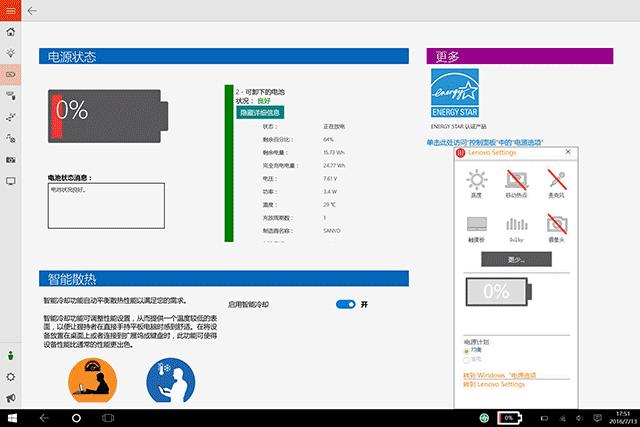Viewport: 640px width, 427px height.
Task: Open the camera section in the sidebar
Action: (11, 160)
